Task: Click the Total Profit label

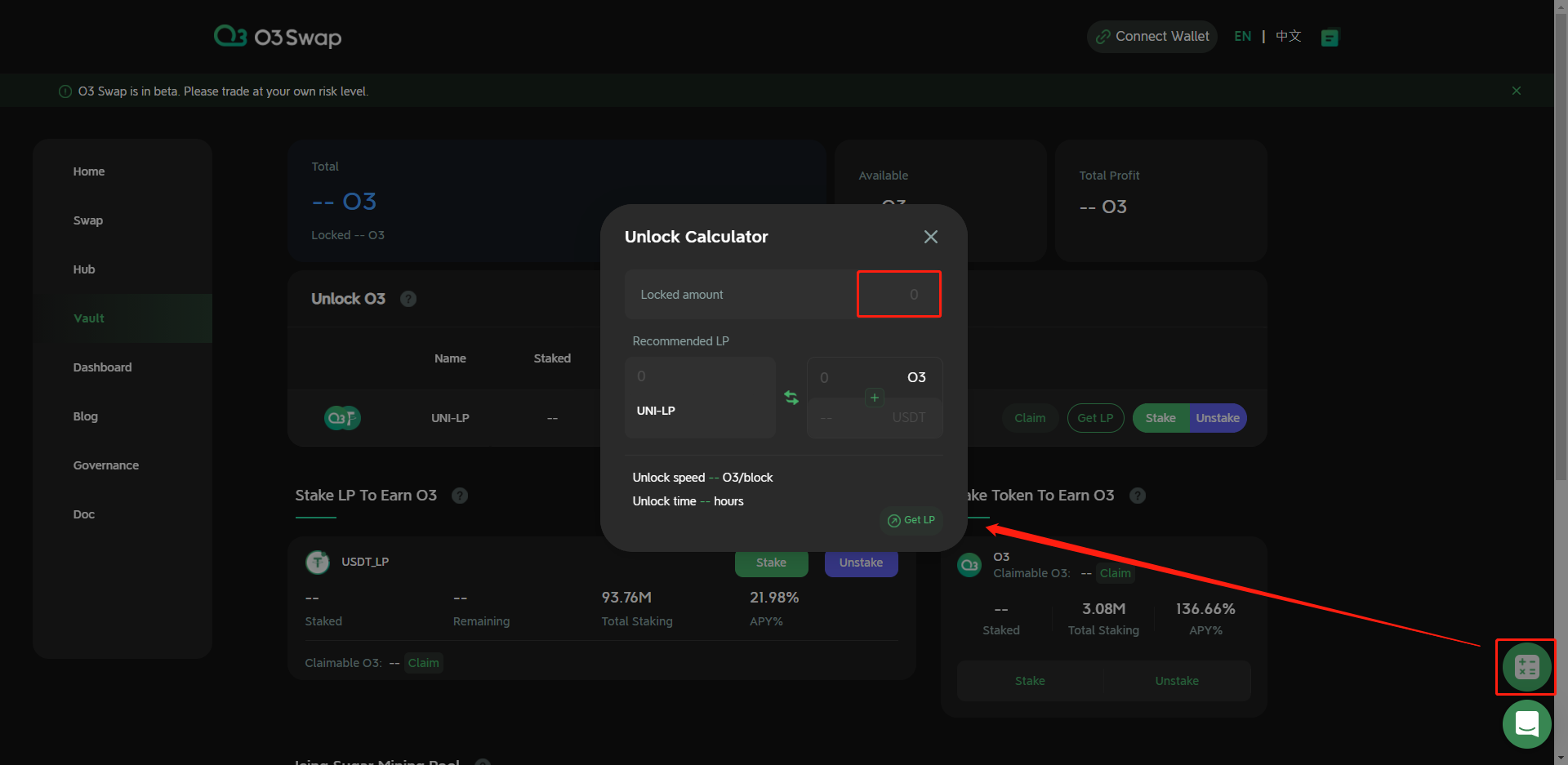Action: pyautogui.click(x=1109, y=176)
